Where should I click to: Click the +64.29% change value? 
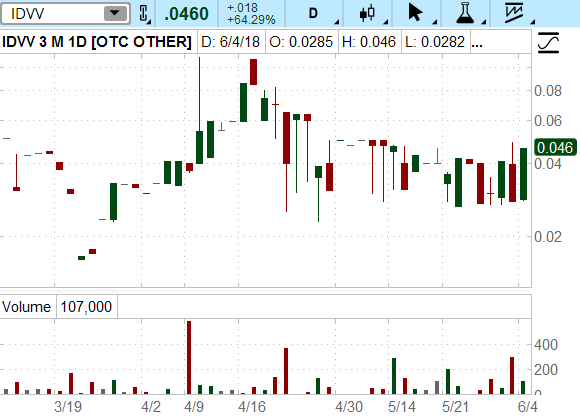point(251,20)
